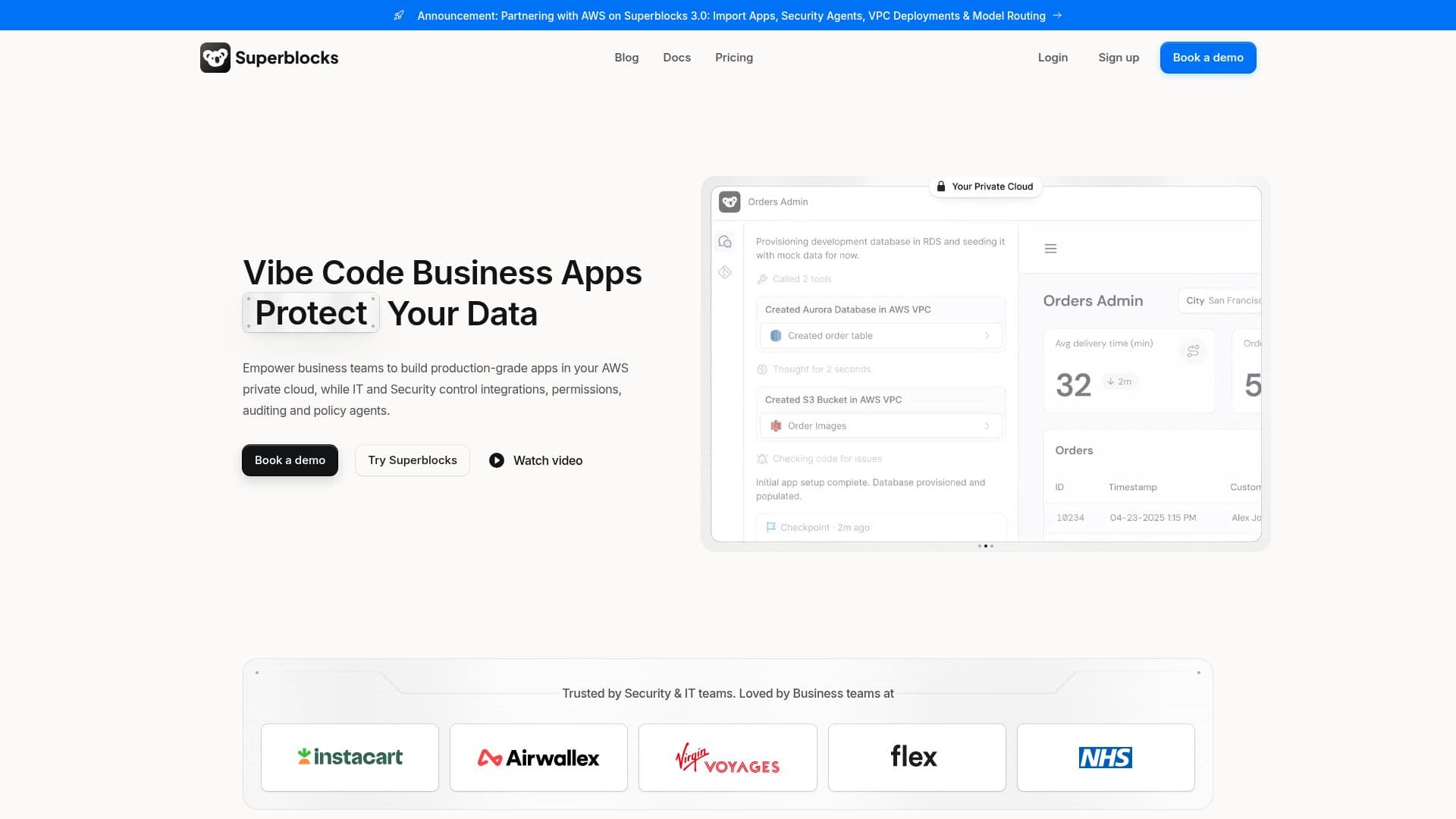Click the database icon beside Created order table
Image resolution: width=1456 pixels, height=819 pixels.
776,336
